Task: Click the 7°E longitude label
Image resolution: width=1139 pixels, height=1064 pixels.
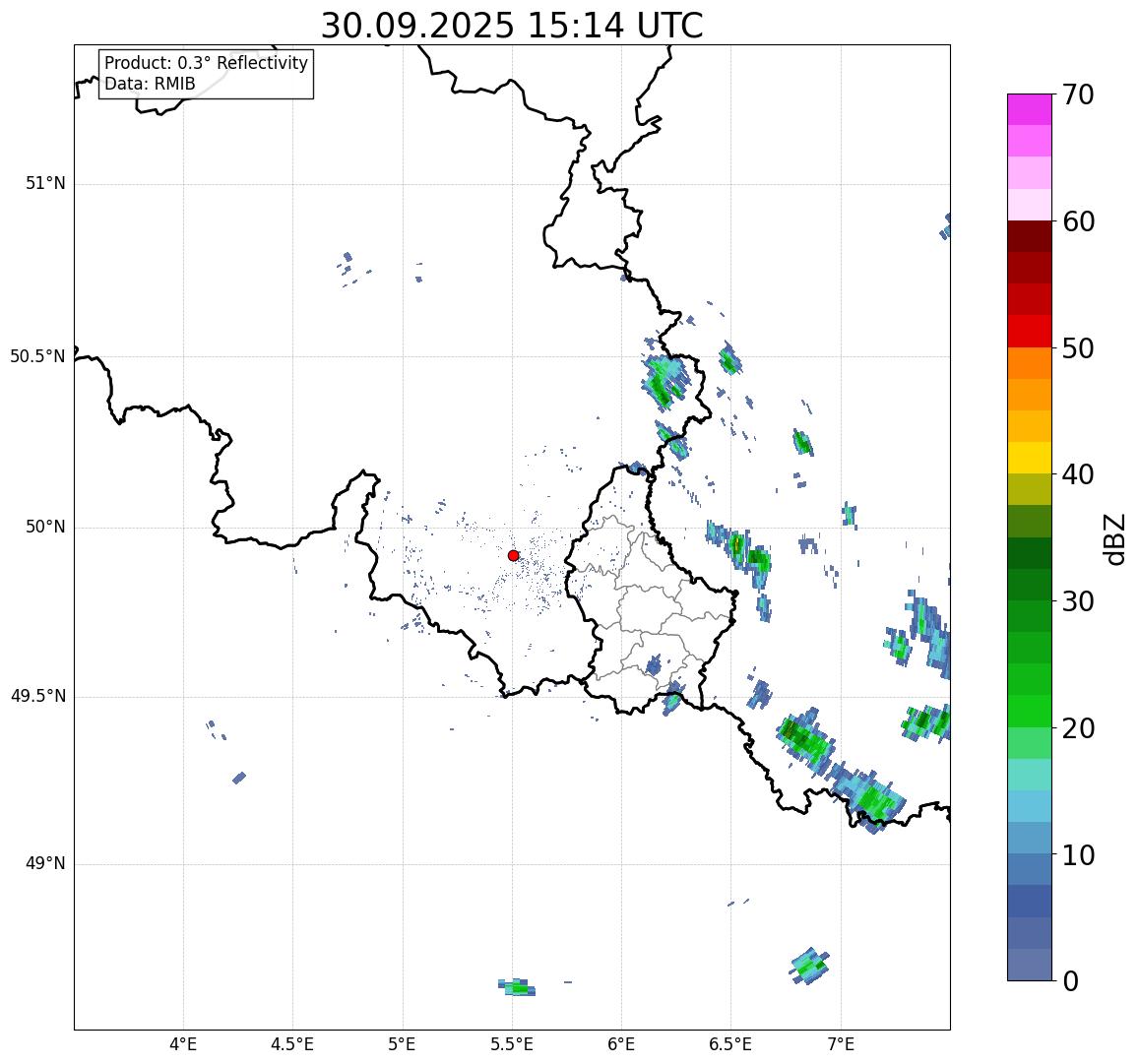Action: click(841, 1044)
